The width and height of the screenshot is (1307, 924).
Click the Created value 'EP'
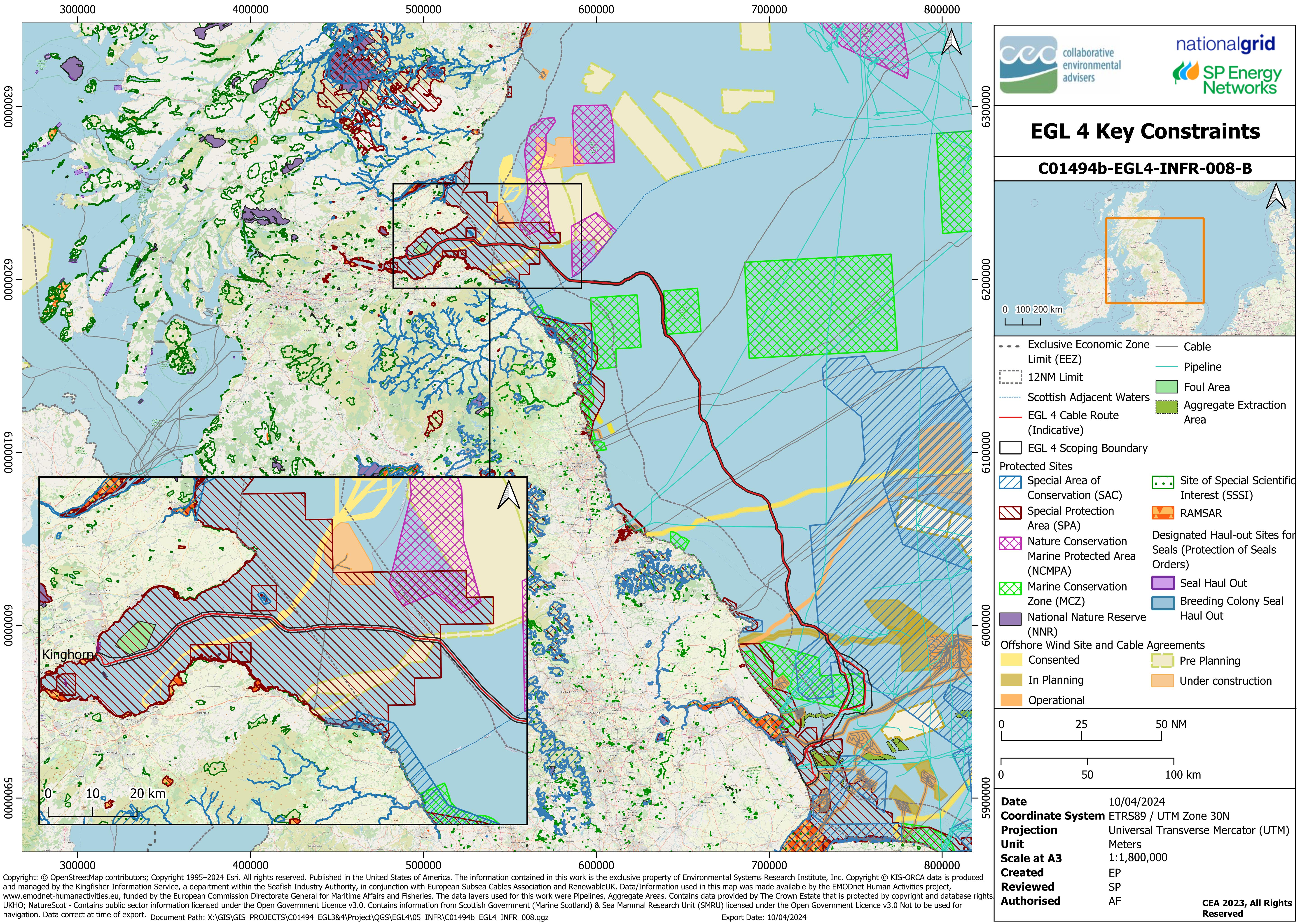(x=1114, y=873)
